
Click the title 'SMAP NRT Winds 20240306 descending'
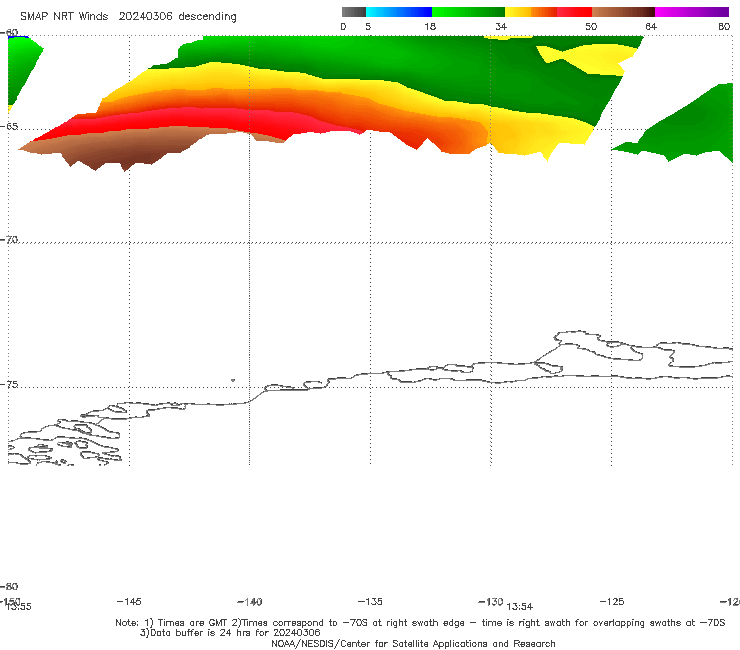(x=128, y=16)
